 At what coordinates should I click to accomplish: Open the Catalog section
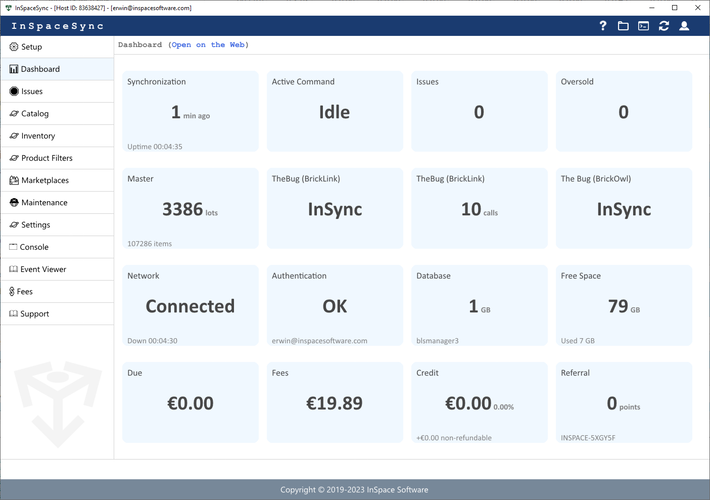(x=35, y=114)
